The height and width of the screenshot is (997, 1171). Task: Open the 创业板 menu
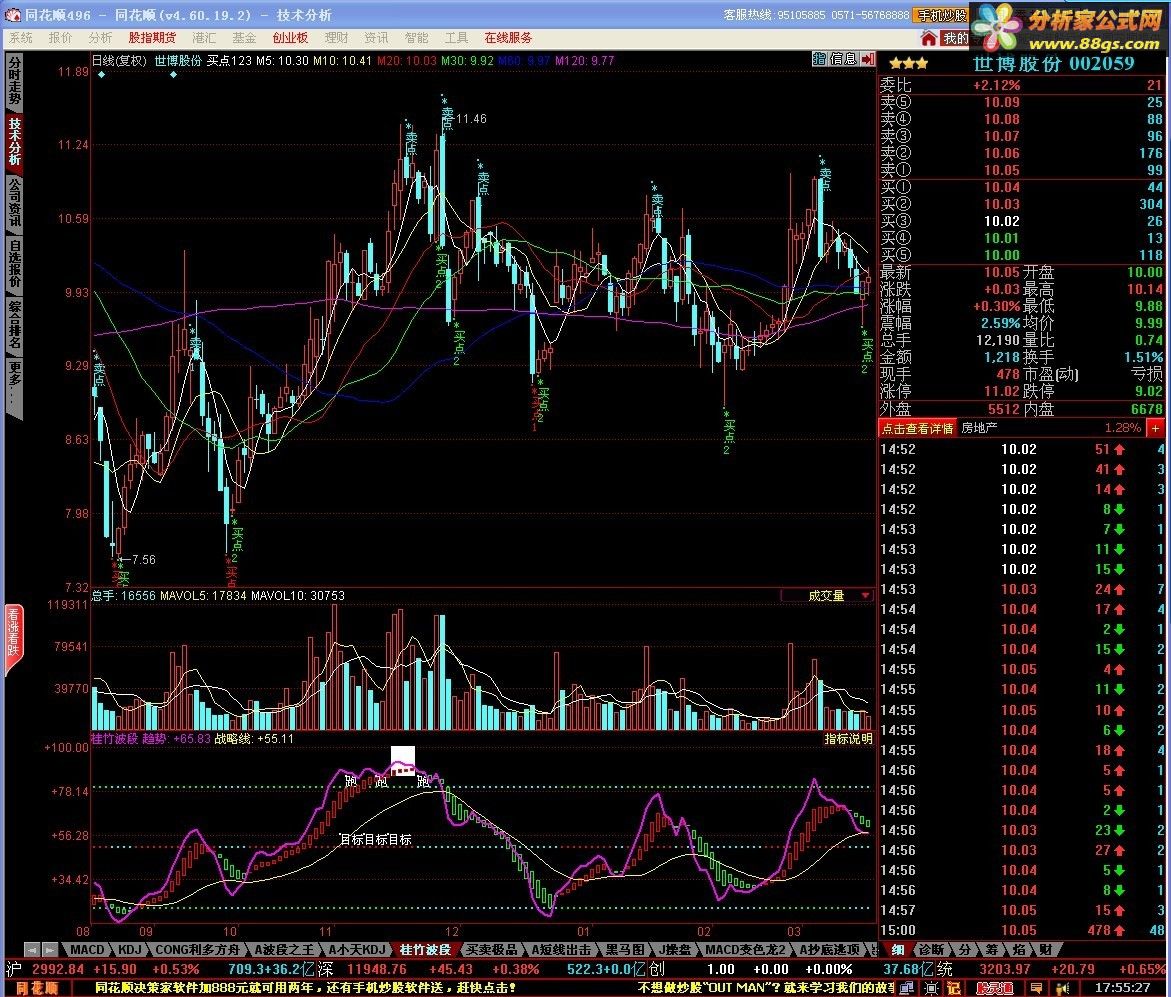(291, 37)
